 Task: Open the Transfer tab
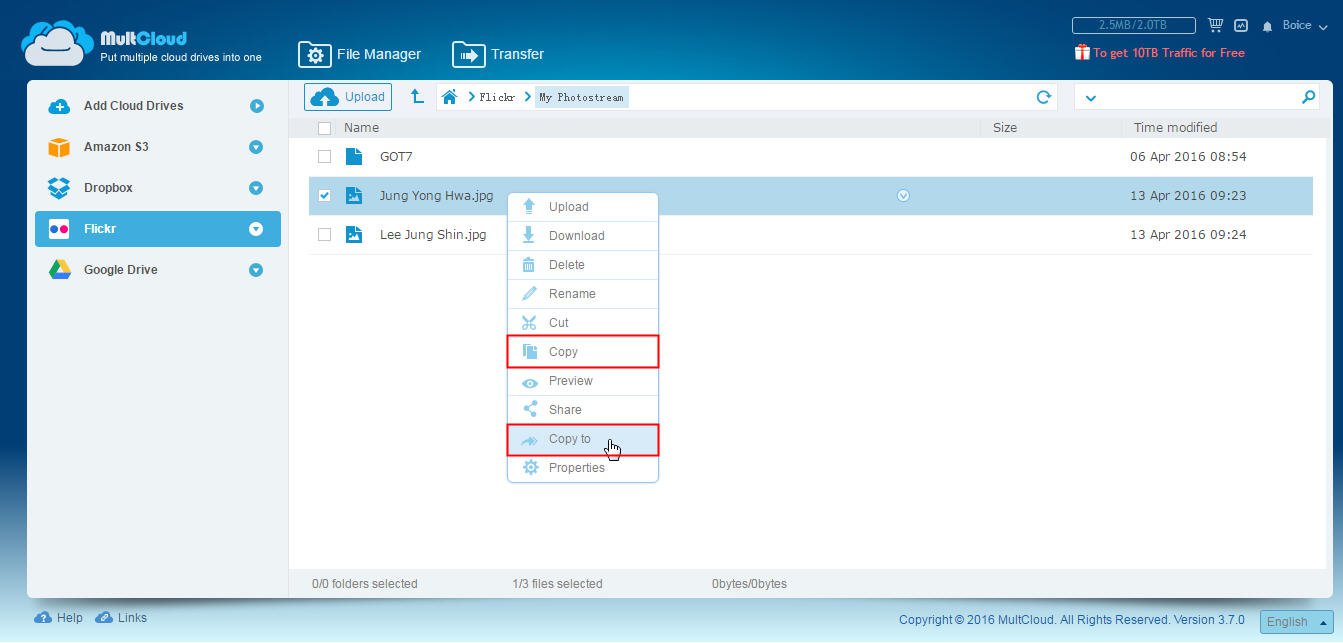click(498, 54)
